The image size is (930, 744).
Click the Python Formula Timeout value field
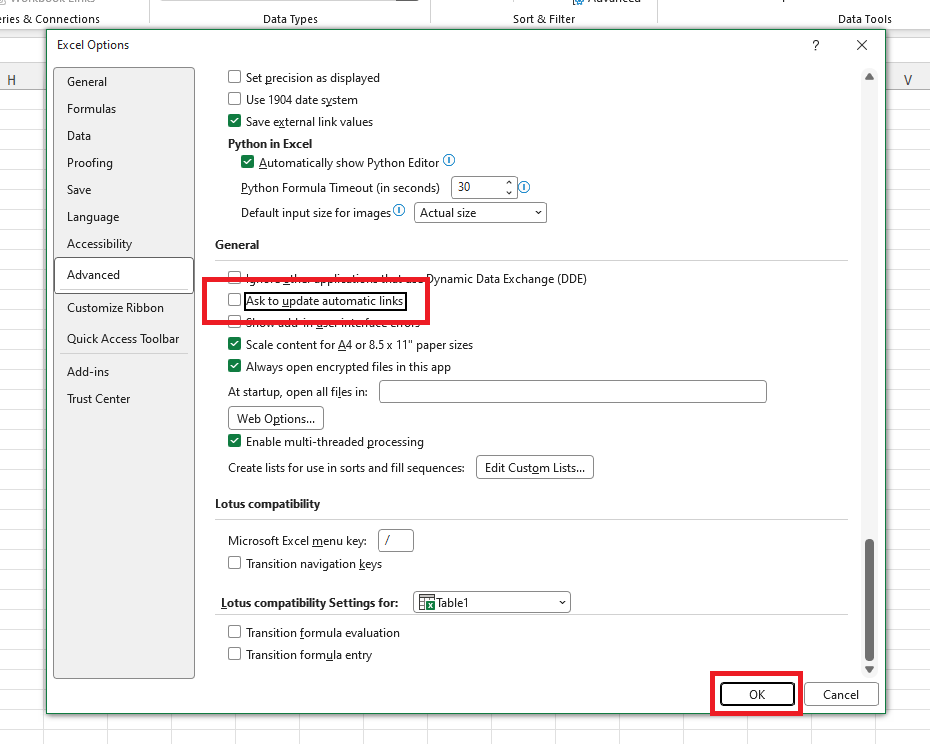point(478,187)
